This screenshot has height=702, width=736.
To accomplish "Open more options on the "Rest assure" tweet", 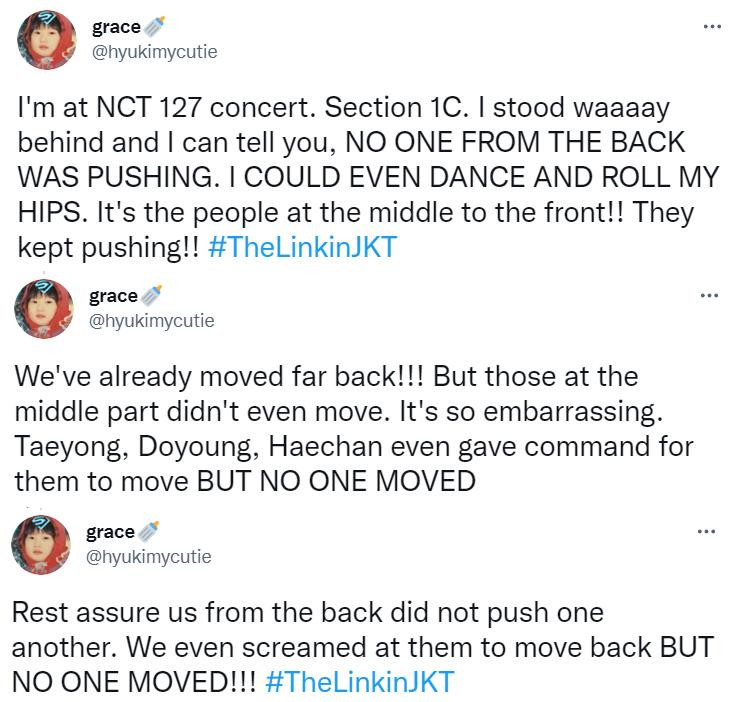I will coord(709,531).
